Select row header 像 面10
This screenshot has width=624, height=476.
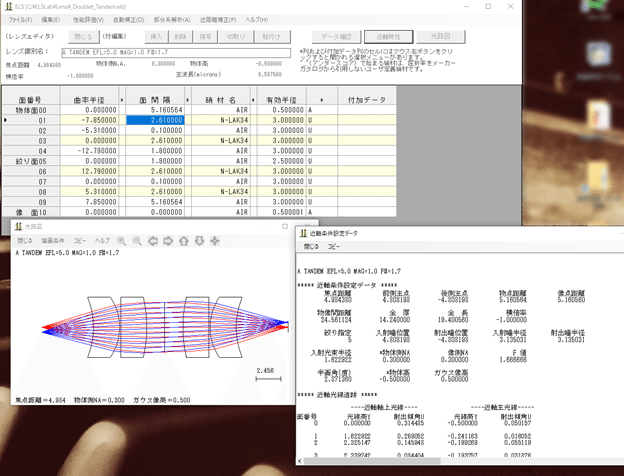[x=31, y=212]
